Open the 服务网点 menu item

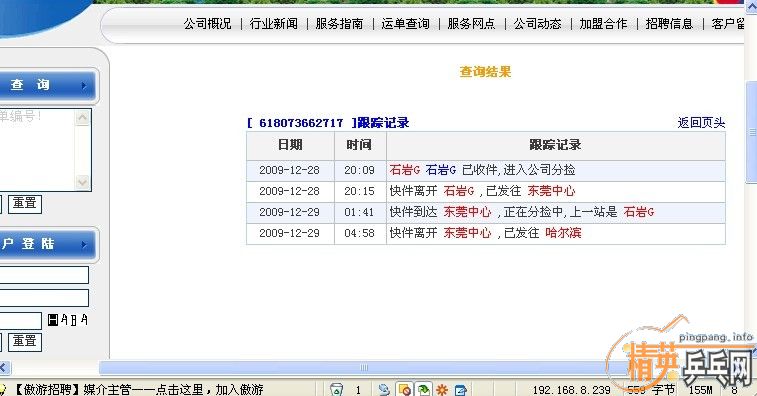point(471,24)
